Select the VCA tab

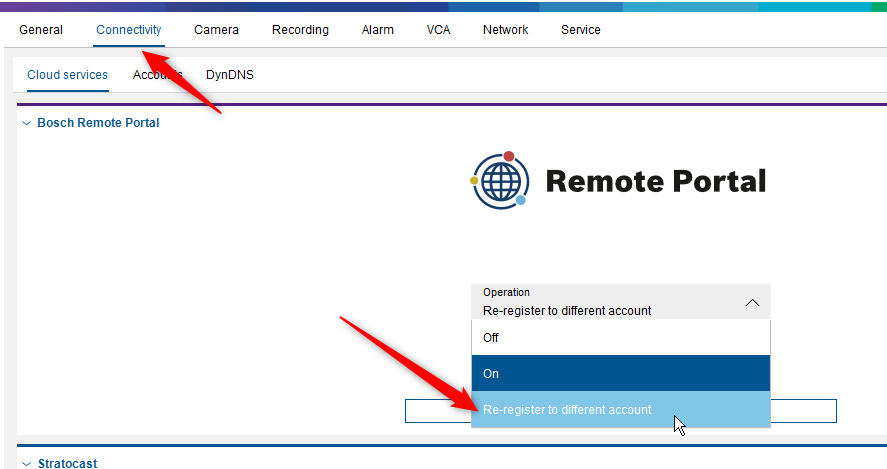(x=438, y=30)
